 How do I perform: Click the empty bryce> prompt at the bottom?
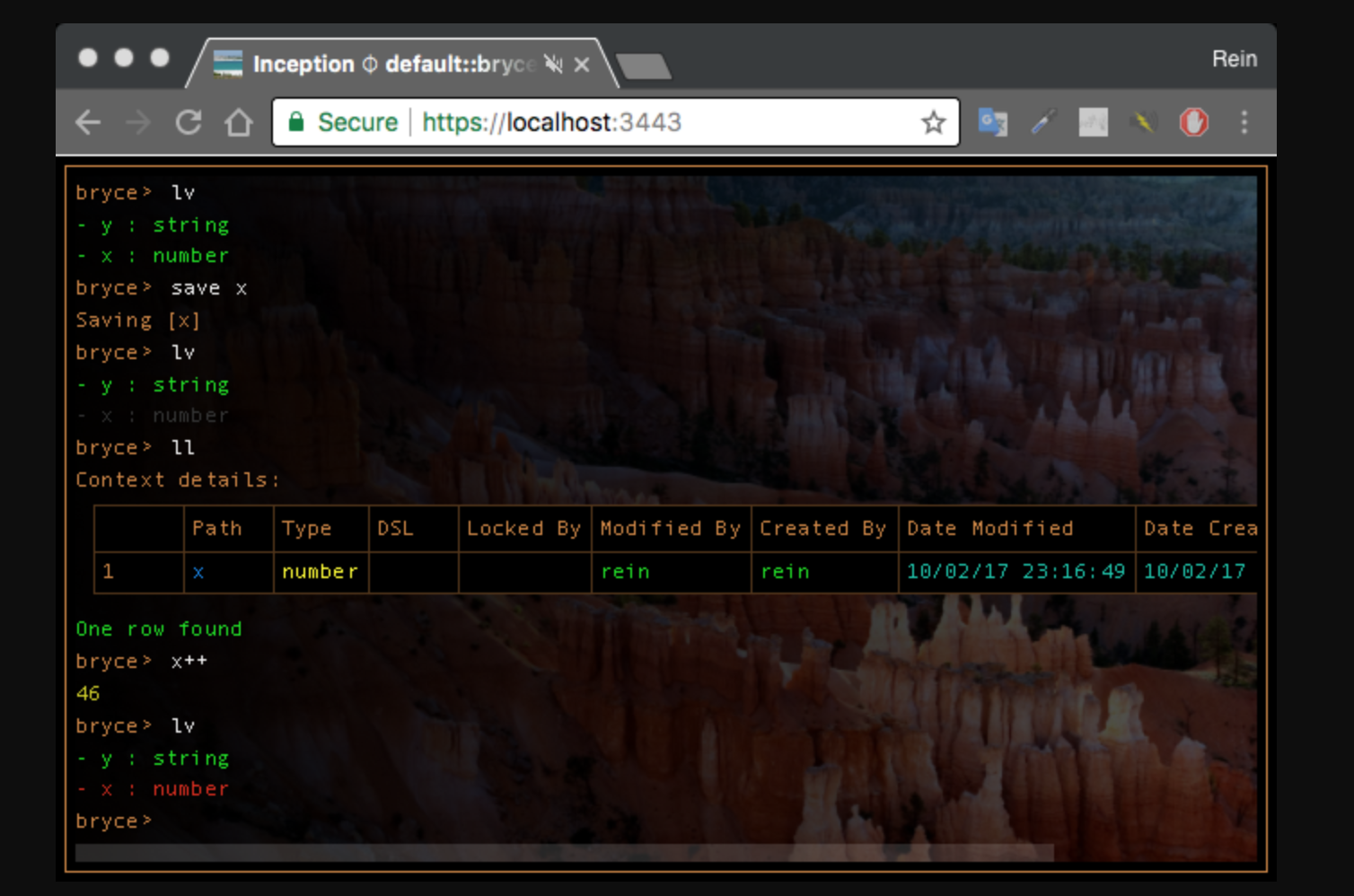click(114, 821)
